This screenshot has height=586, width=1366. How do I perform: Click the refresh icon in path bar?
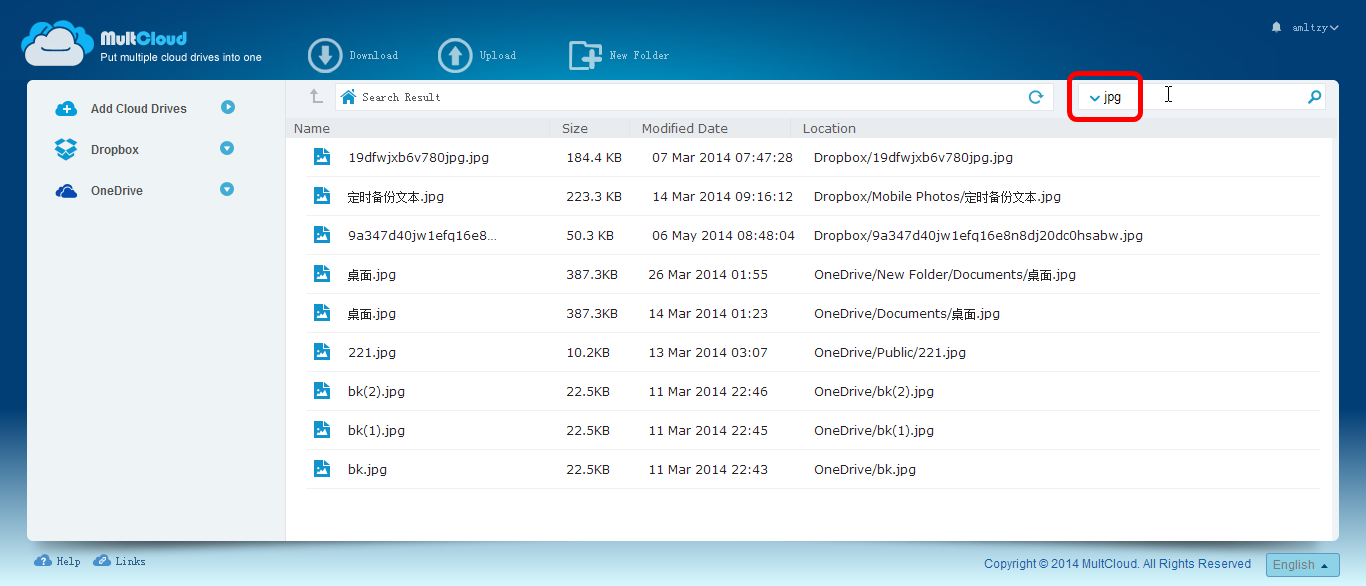(x=1036, y=97)
